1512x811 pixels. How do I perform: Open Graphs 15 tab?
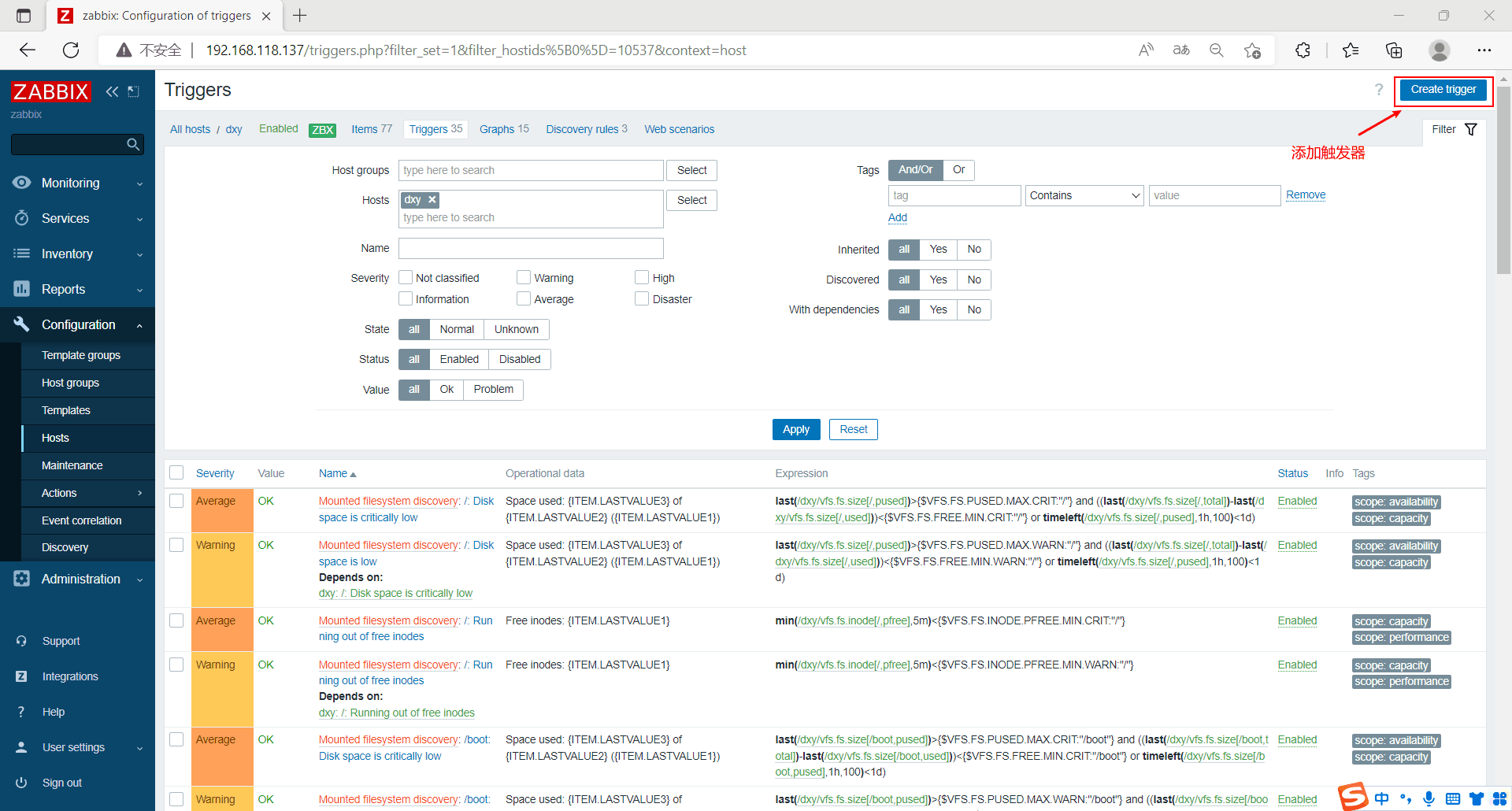coord(504,129)
